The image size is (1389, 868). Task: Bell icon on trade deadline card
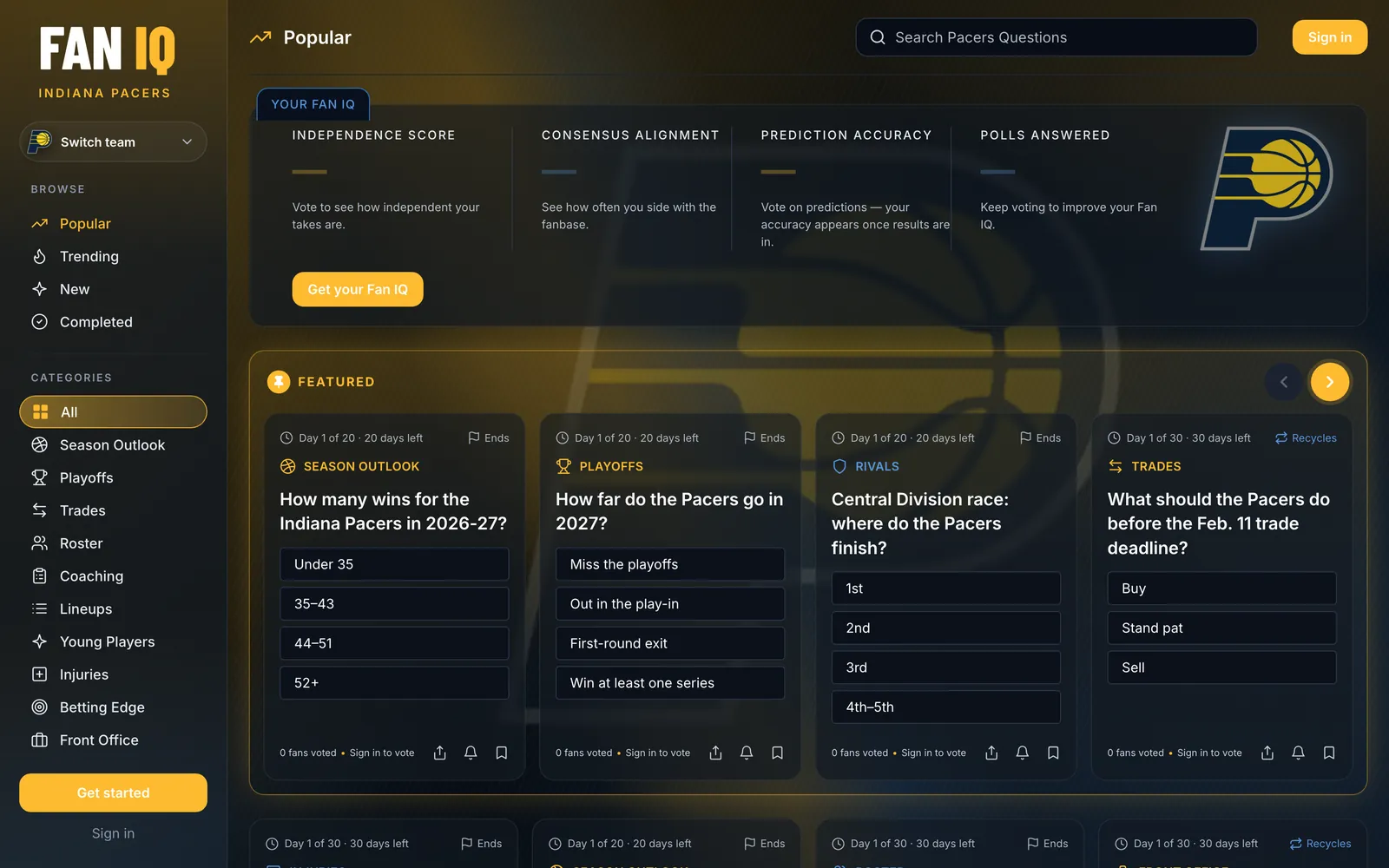tap(1298, 753)
